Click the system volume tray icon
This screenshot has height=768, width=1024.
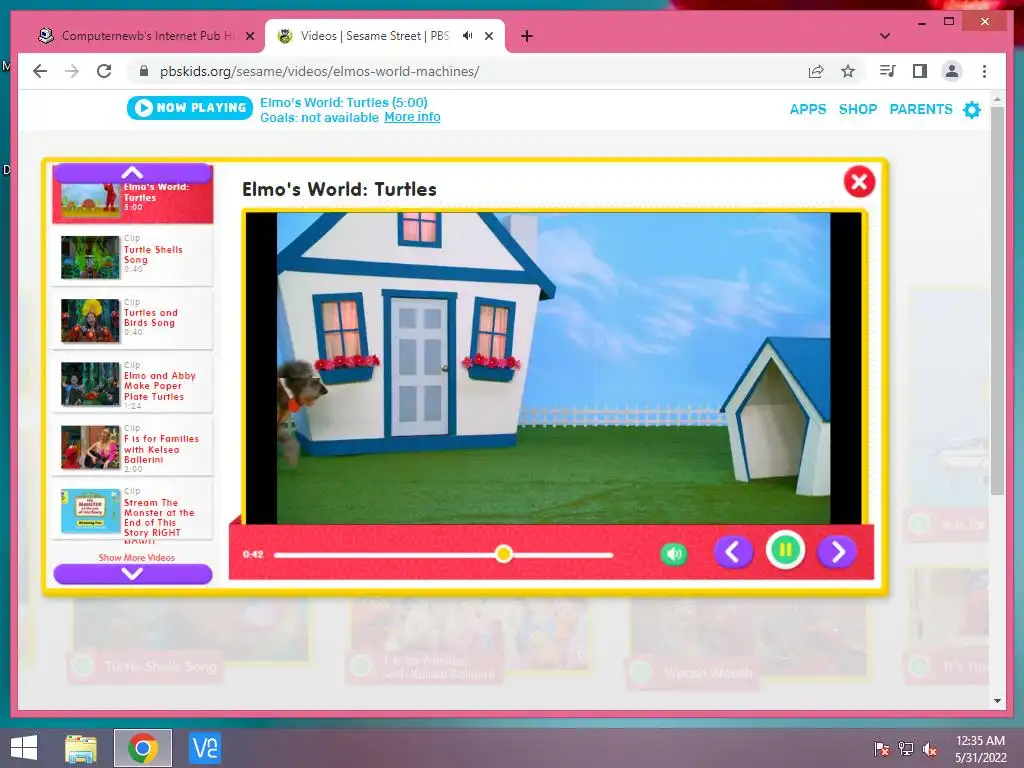[x=930, y=749]
